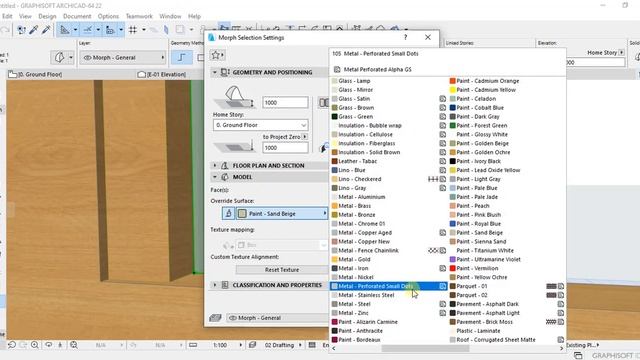Click the hatch icon on Pavement - Brick Moss row

point(551,322)
